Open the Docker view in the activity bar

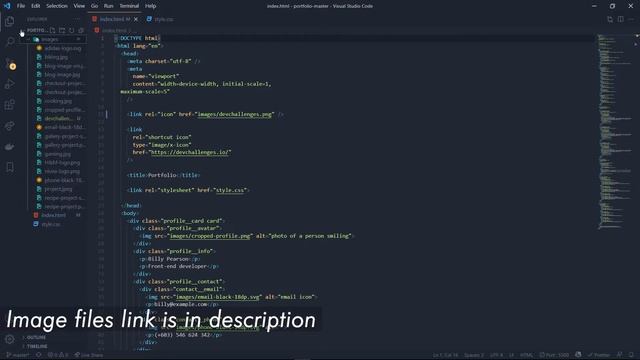10,147
